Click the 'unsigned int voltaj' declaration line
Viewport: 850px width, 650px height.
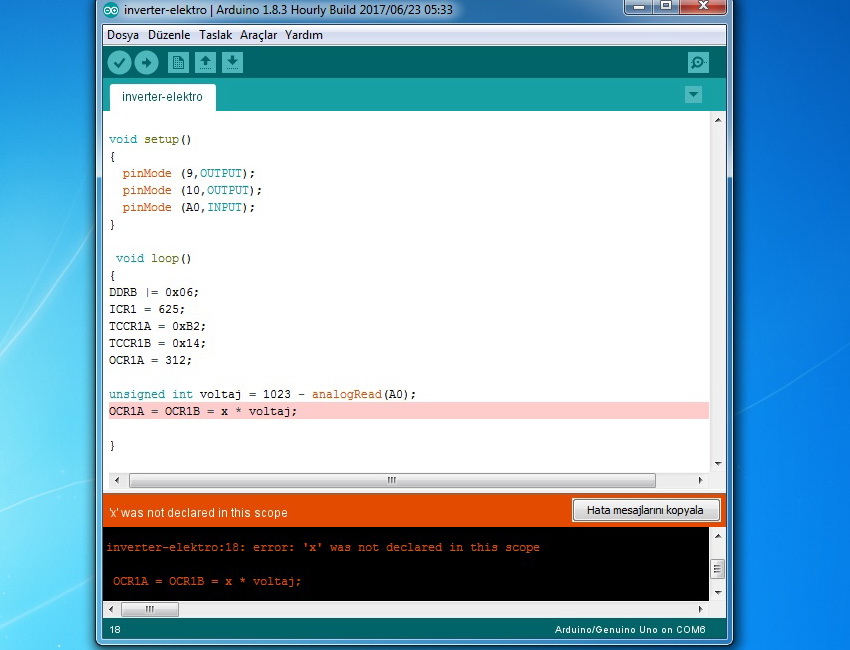[262, 394]
